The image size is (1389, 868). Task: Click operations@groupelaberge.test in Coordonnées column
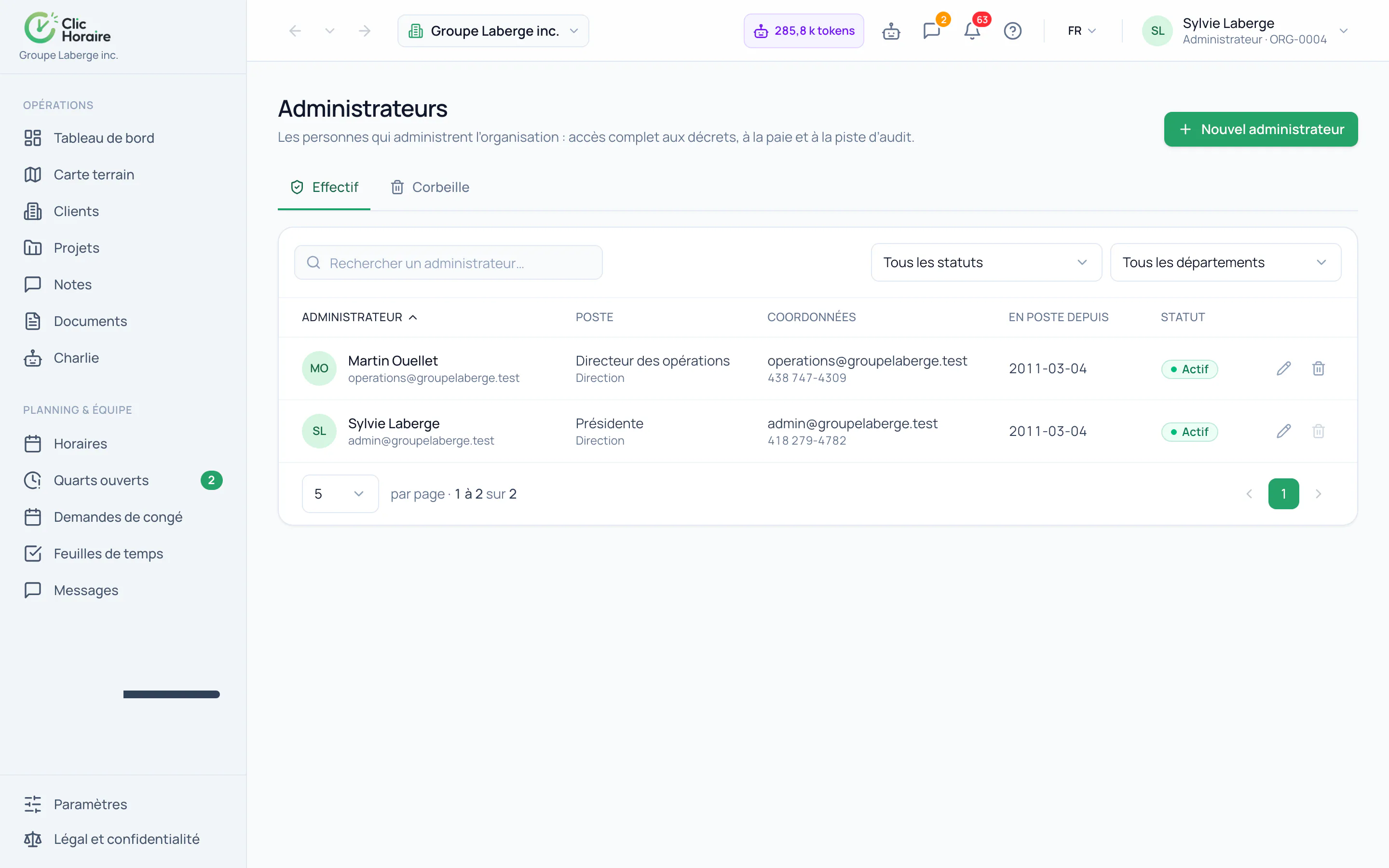point(867,361)
